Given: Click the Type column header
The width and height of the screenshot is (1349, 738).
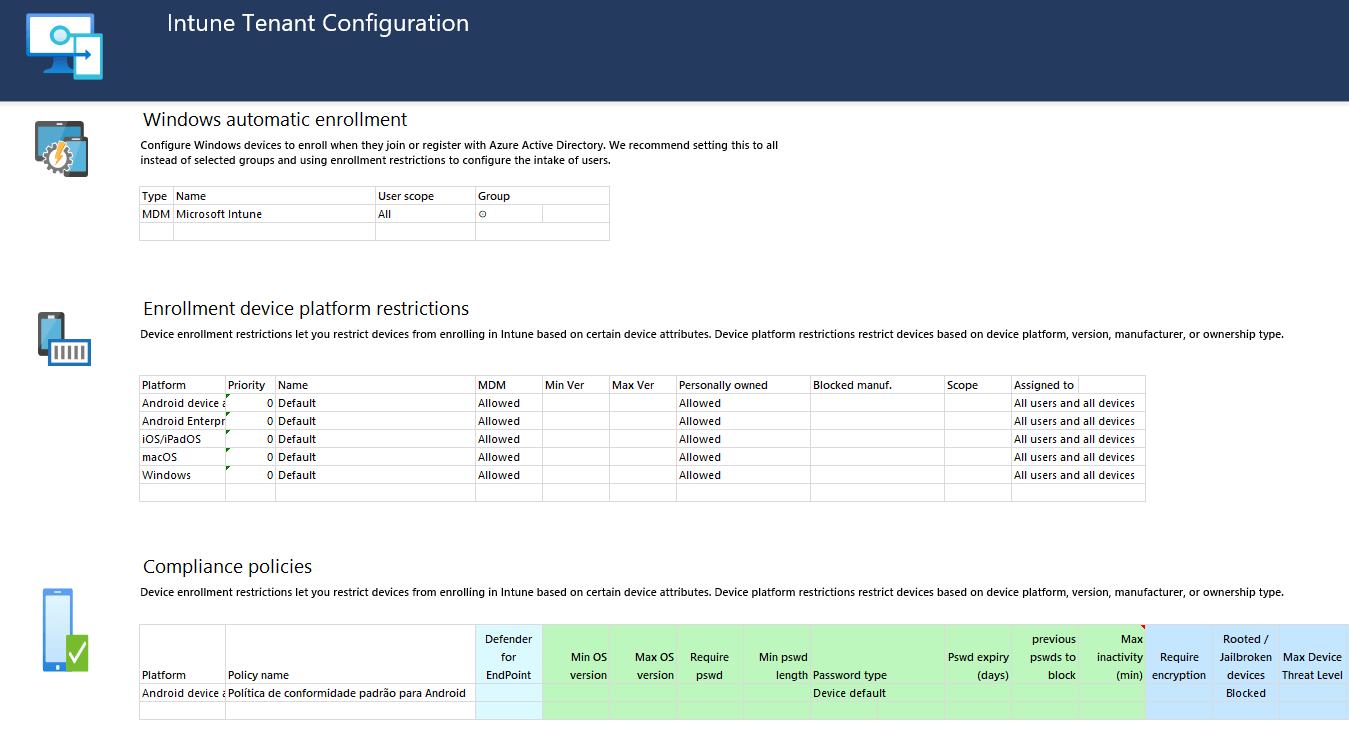Looking at the screenshot, I should 156,196.
